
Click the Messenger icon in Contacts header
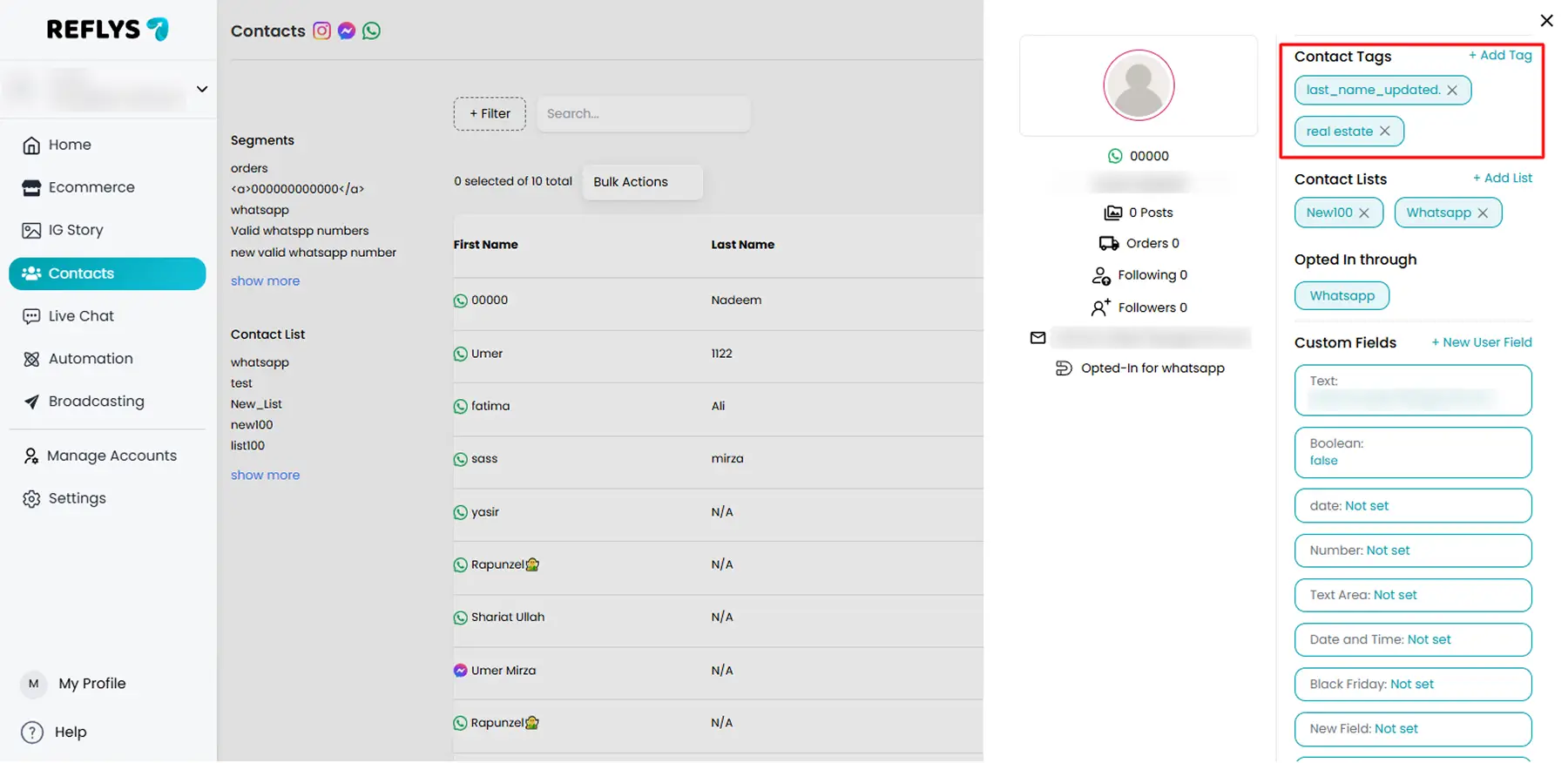347,31
